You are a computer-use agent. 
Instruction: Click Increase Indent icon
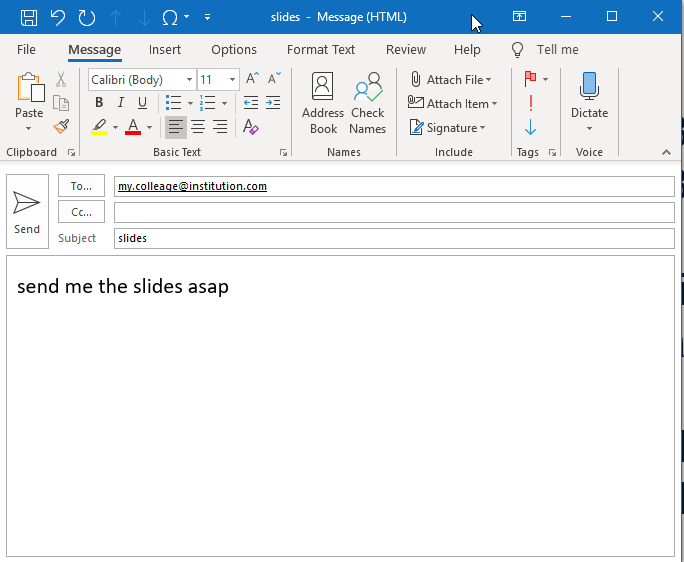[273, 103]
